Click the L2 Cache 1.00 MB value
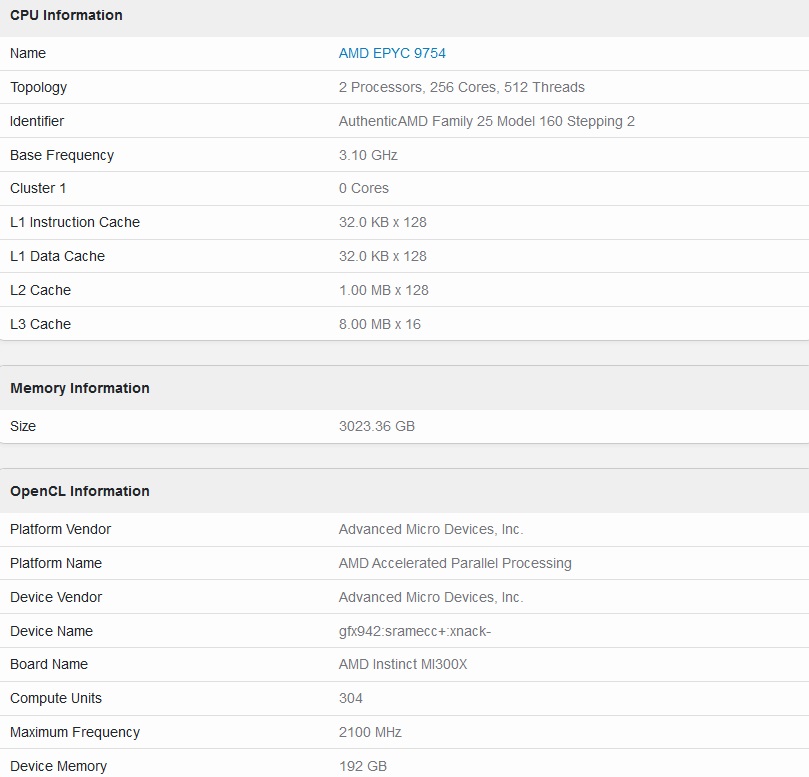The width and height of the screenshot is (809, 777). (x=383, y=290)
